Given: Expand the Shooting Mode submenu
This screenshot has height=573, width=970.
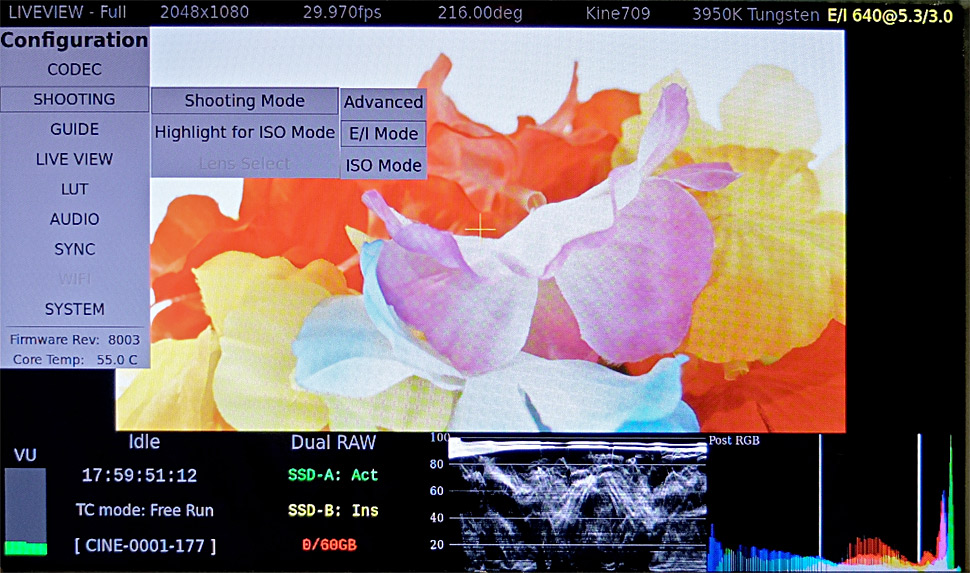Looking at the screenshot, I should point(245,101).
